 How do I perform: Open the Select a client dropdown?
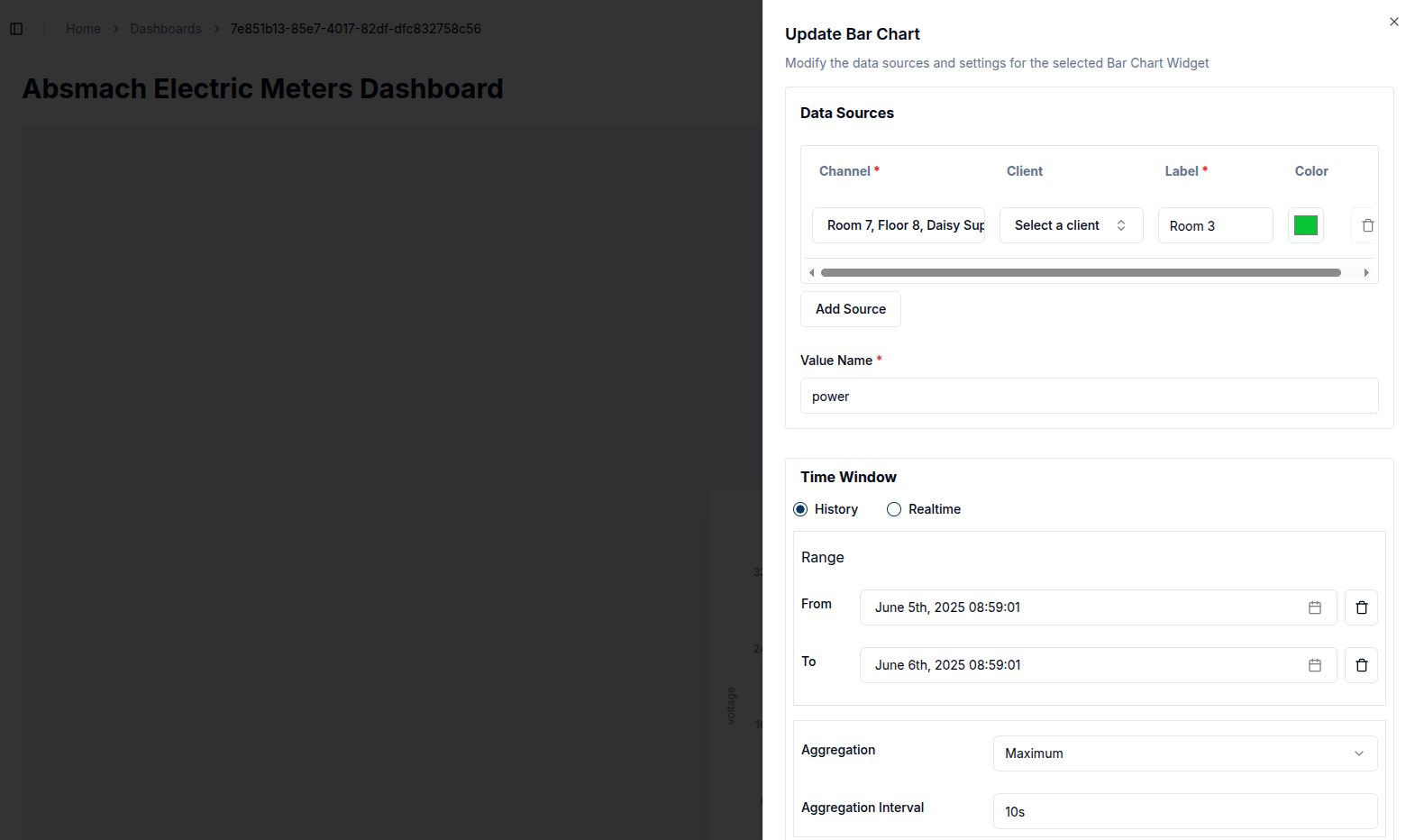(x=1070, y=225)
